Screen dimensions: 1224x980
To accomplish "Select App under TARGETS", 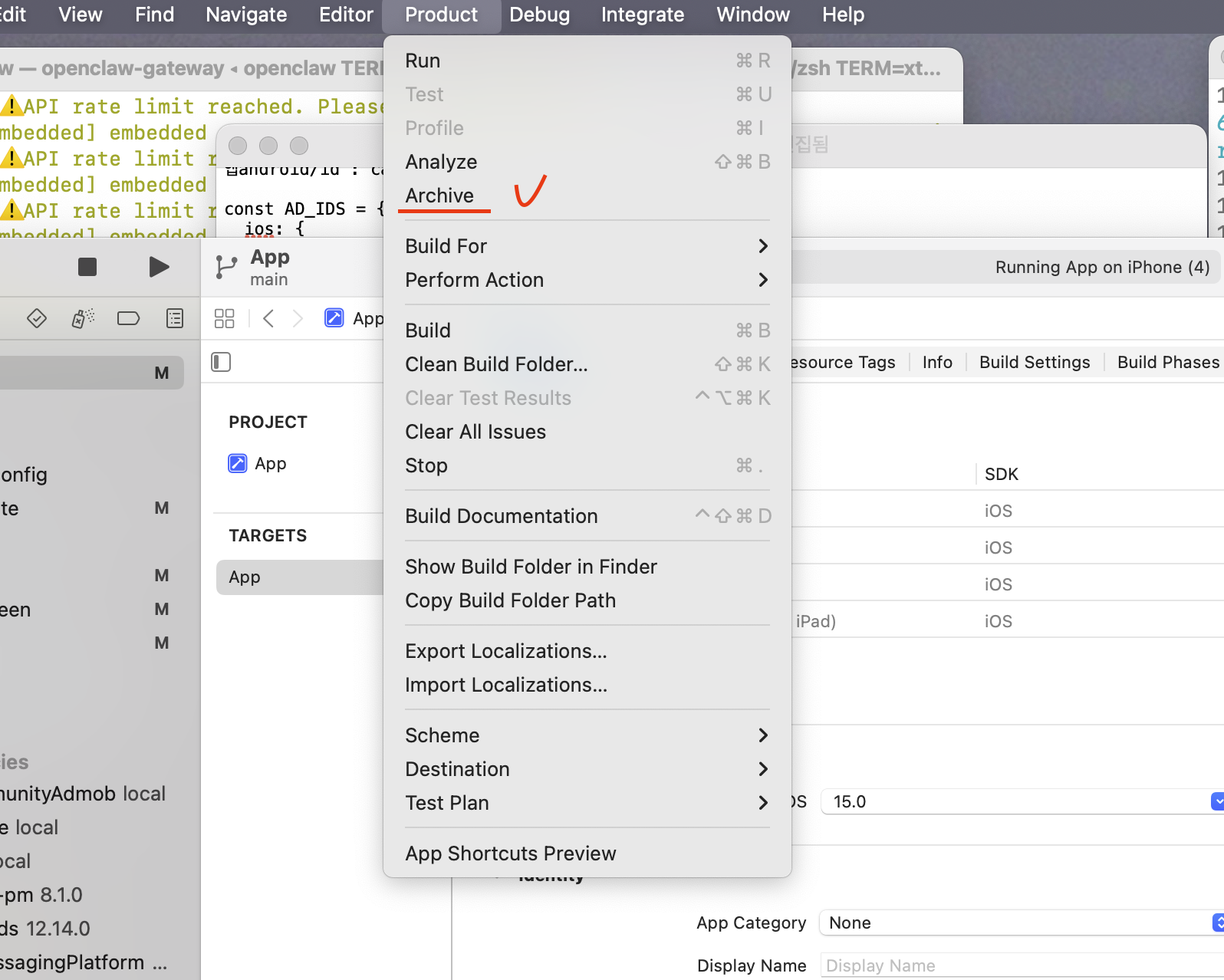I will tap(300, 577).
